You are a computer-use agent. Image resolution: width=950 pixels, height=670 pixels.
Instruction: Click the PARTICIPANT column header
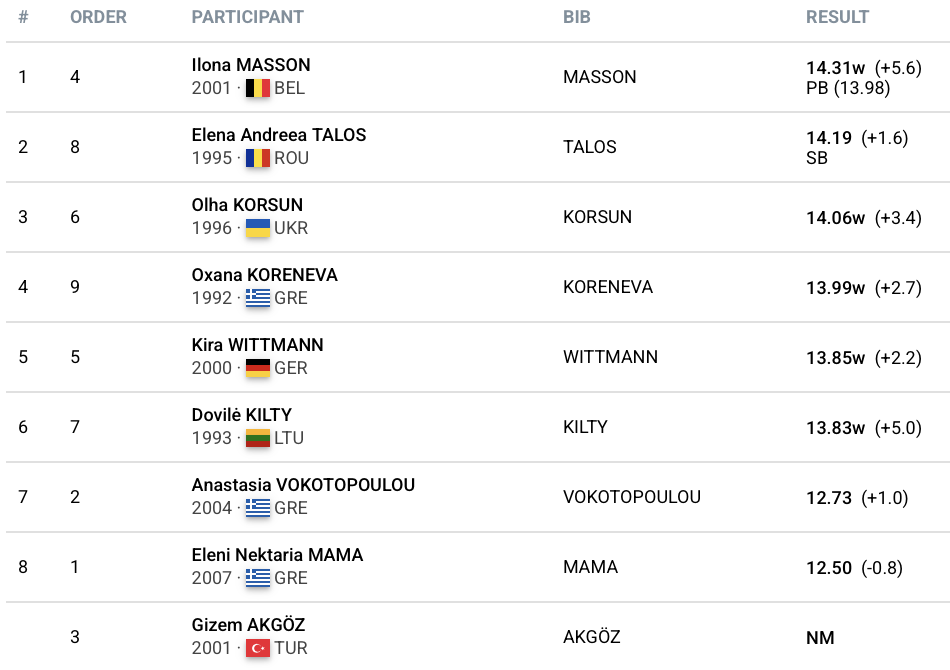[x=247, y=17]
